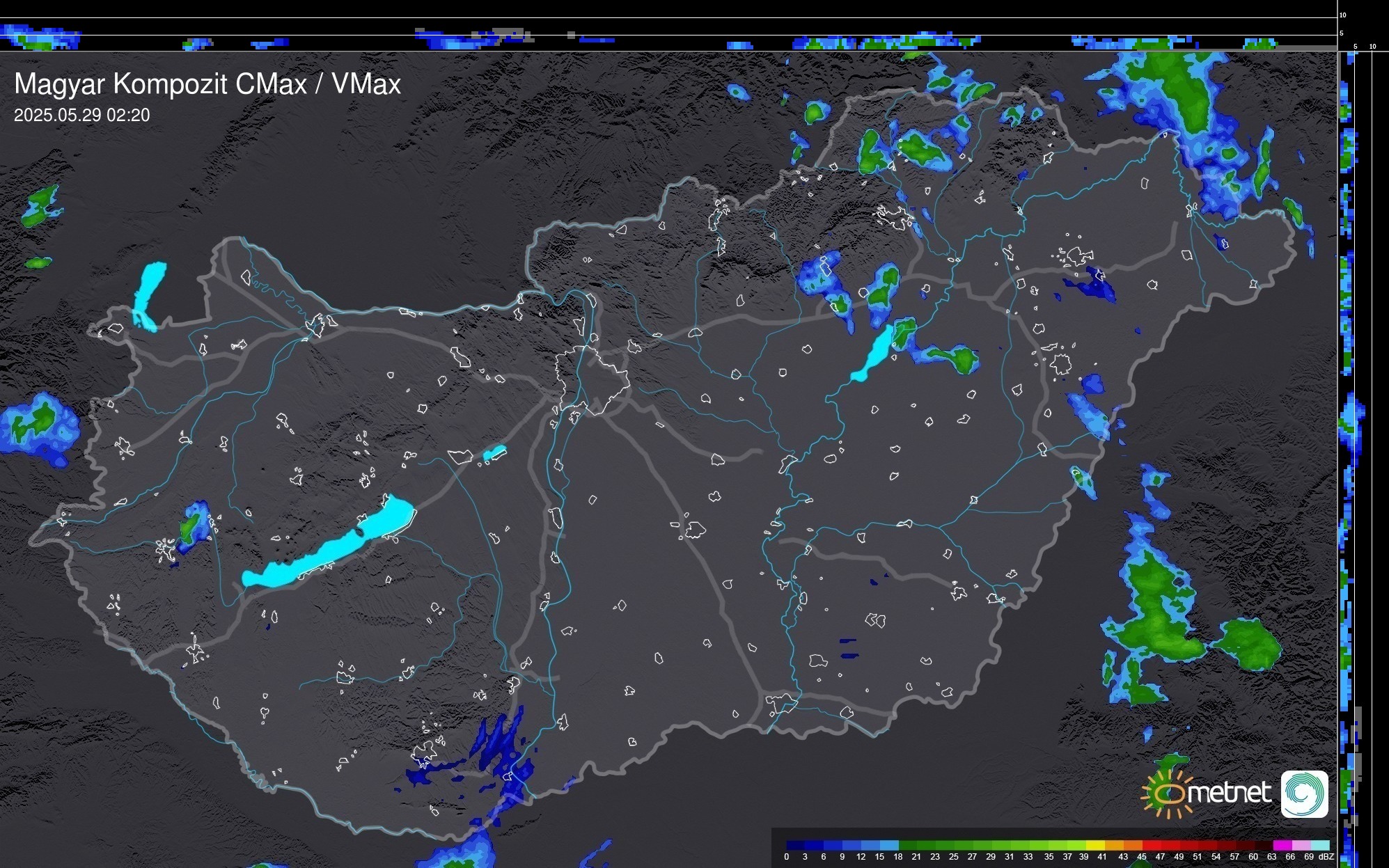Click the 2025.05.29 02:20 timestamp
Viewport: 1389px width, 868px height.
[81, 116]
